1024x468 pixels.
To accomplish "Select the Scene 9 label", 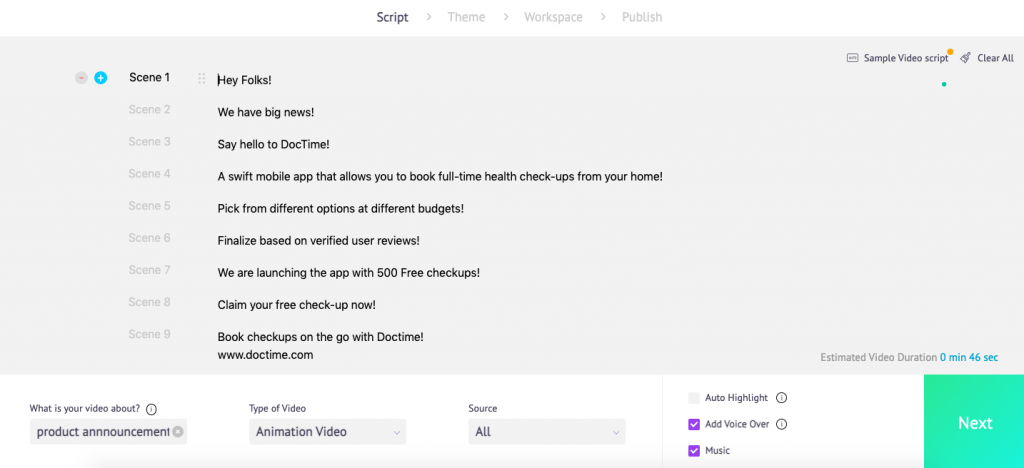I will 150,334.
